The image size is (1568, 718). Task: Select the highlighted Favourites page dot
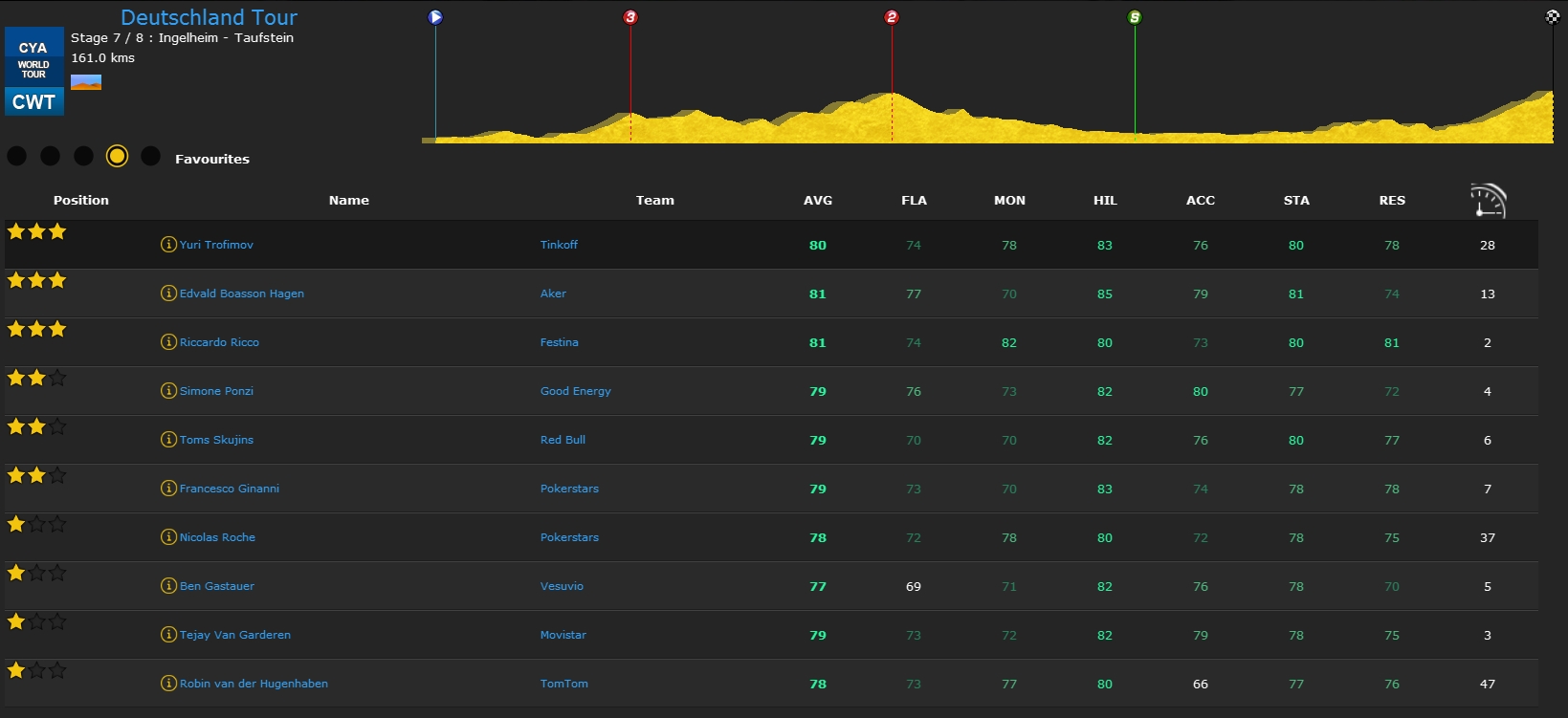click(x=117, y=156)
